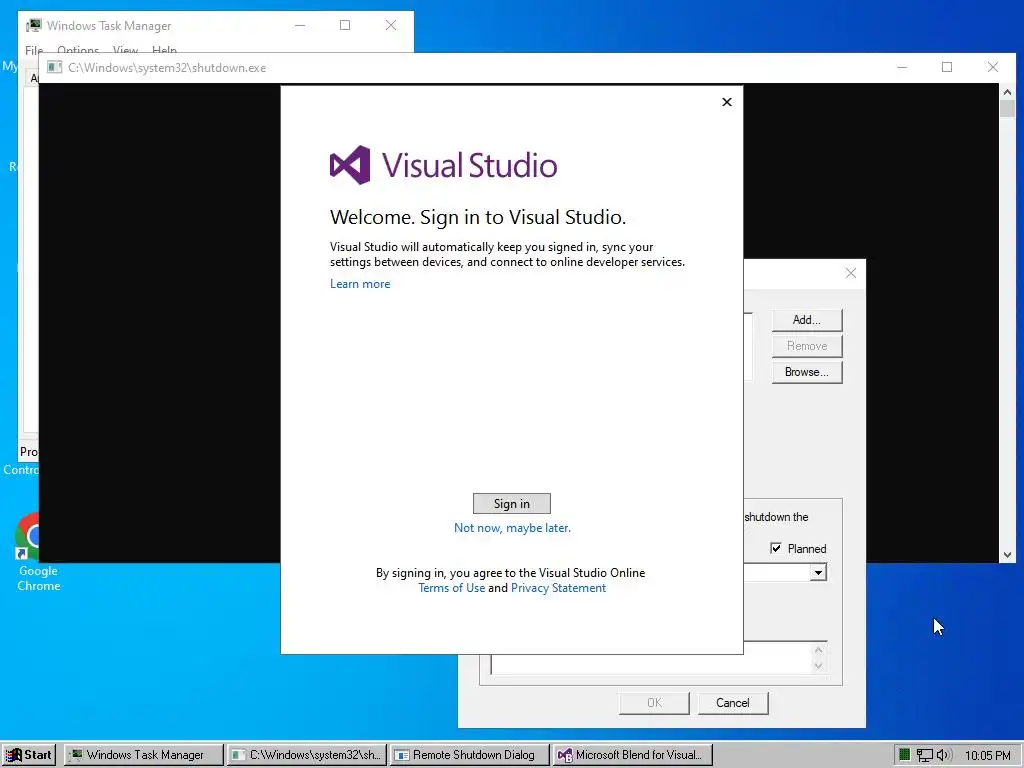The width and height of the screenshot is (1024, 768).
Task: Choose Not now, maybe later link
Action: click(x=512, y=528)
